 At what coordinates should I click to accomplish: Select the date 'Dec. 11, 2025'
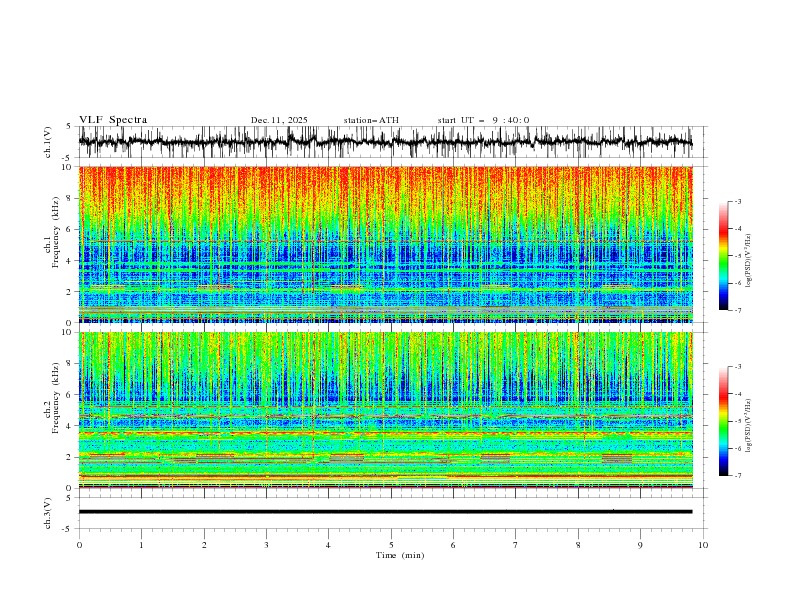coord(279,120)
